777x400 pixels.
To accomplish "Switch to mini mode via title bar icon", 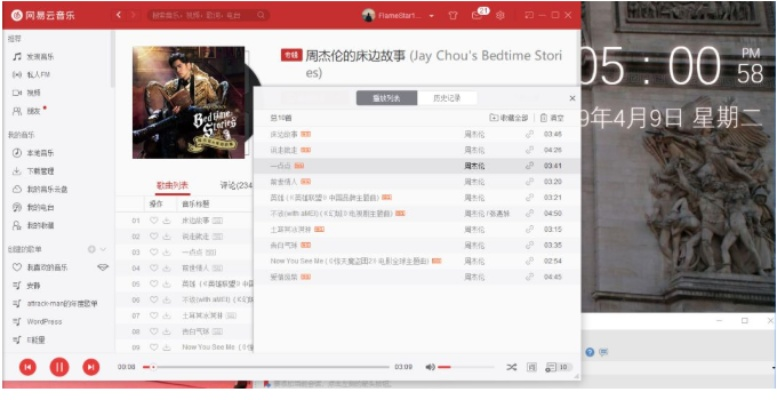I will pos(529,15).
